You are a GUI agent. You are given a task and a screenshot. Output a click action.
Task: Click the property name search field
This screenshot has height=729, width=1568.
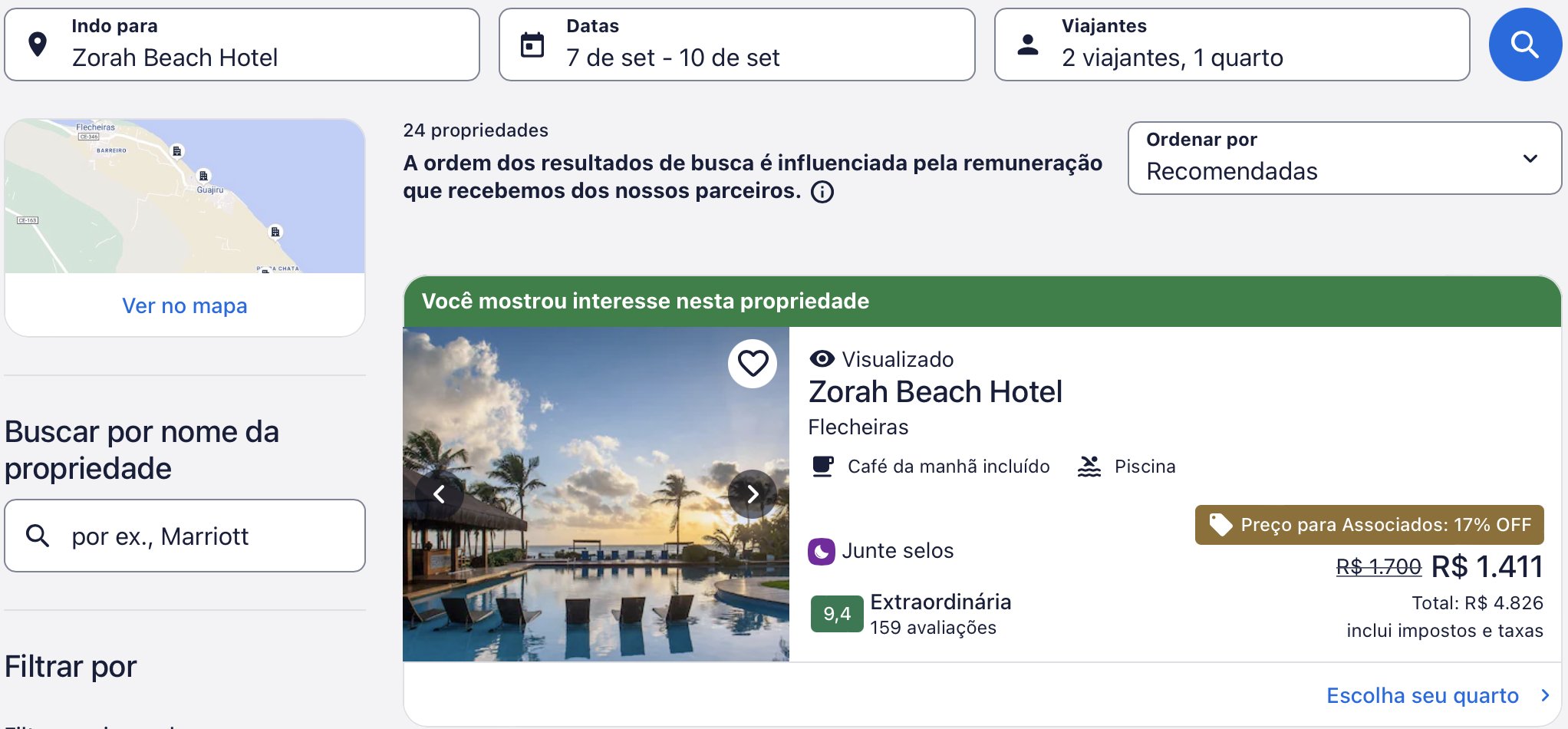tap(185, 536)
